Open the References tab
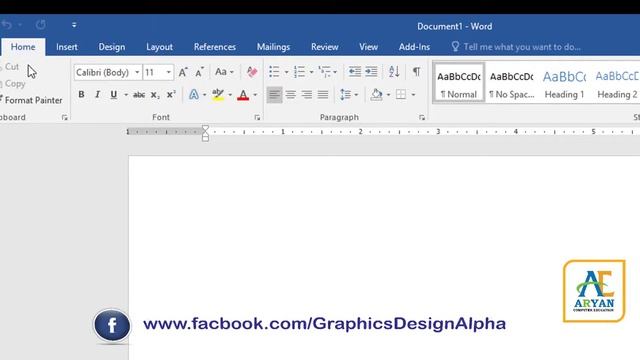 (215, 47)
